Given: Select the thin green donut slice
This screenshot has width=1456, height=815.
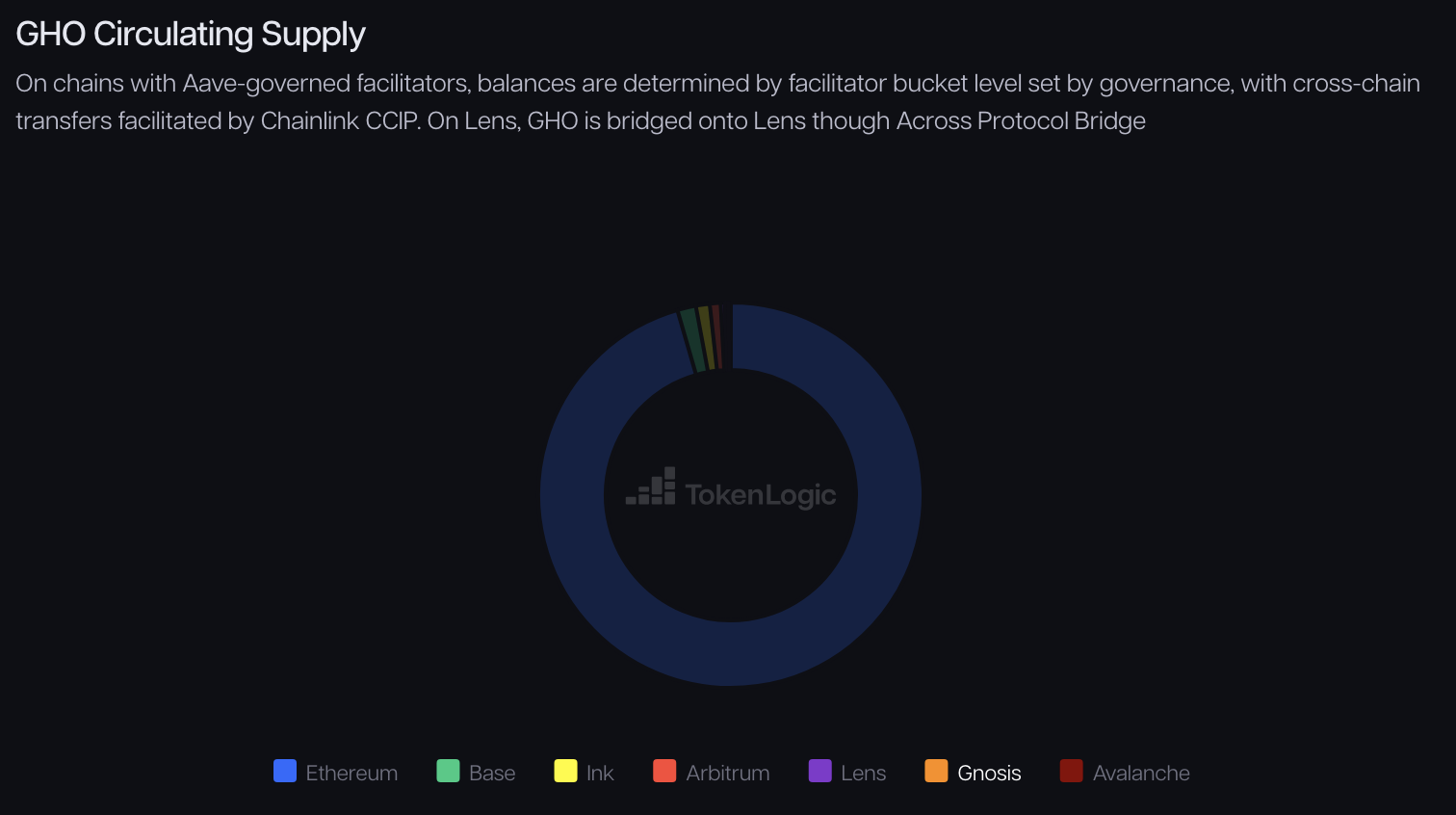Looking at the screenshot, I should coord(692,339).
